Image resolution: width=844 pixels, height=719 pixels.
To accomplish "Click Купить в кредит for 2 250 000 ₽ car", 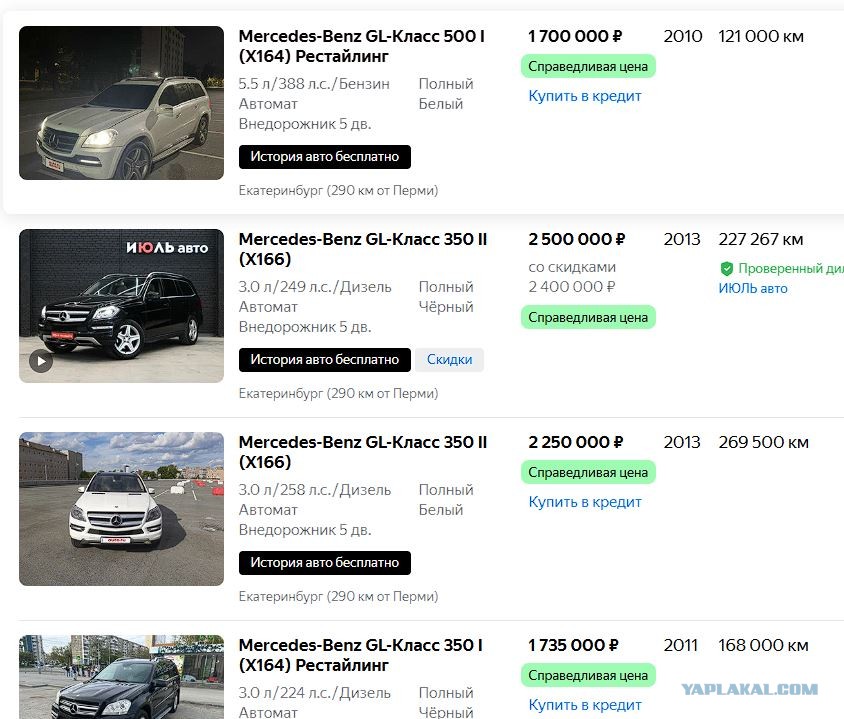I will 585,502.
